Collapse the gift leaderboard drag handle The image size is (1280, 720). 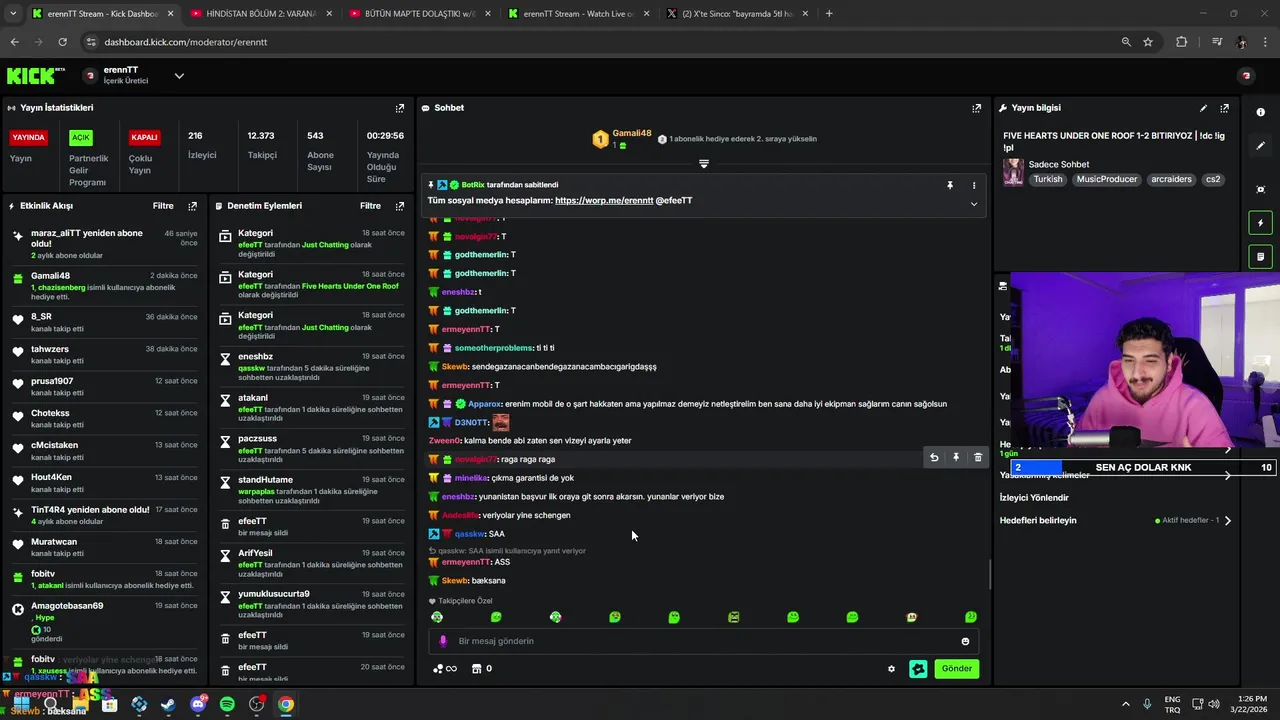(x=704, y=164)
